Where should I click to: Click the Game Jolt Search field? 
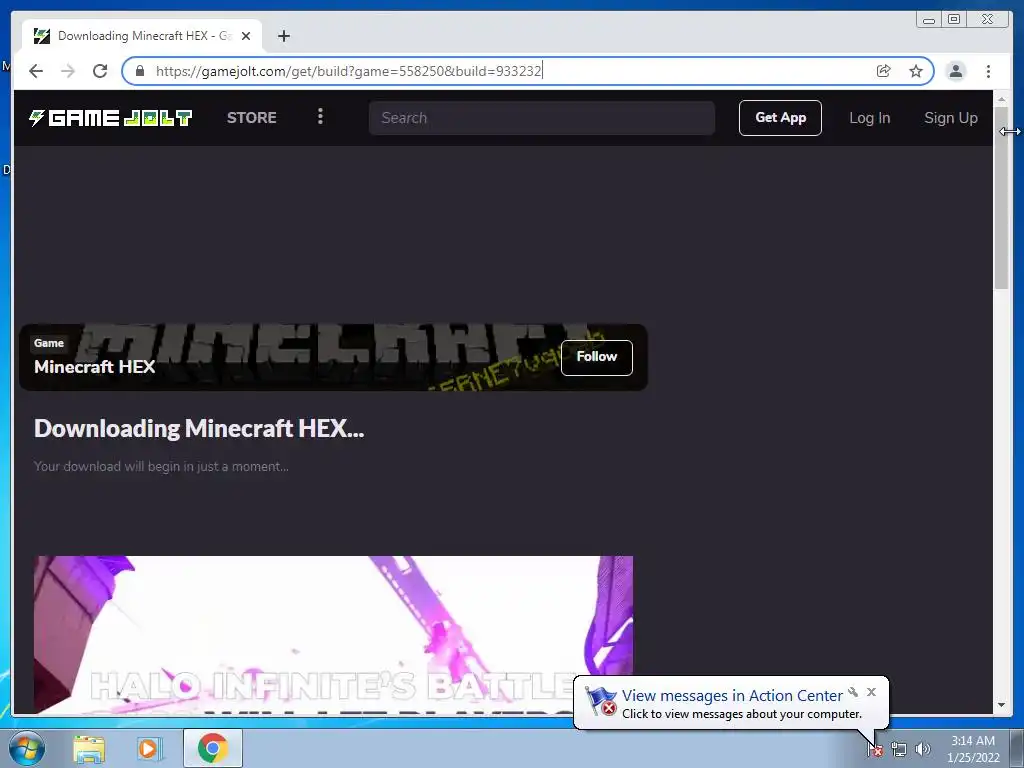point(541,118)
